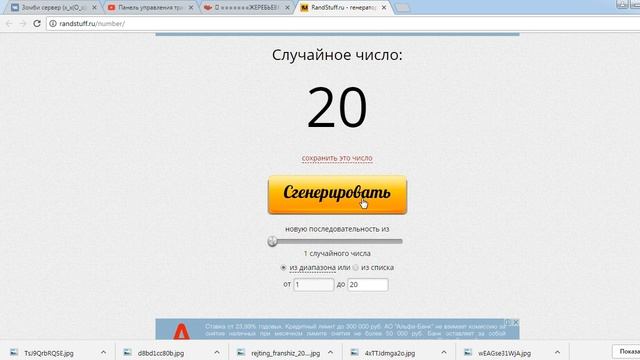Select the из диапазона radio button
The image size is (640, 360).
click(283, 268)
